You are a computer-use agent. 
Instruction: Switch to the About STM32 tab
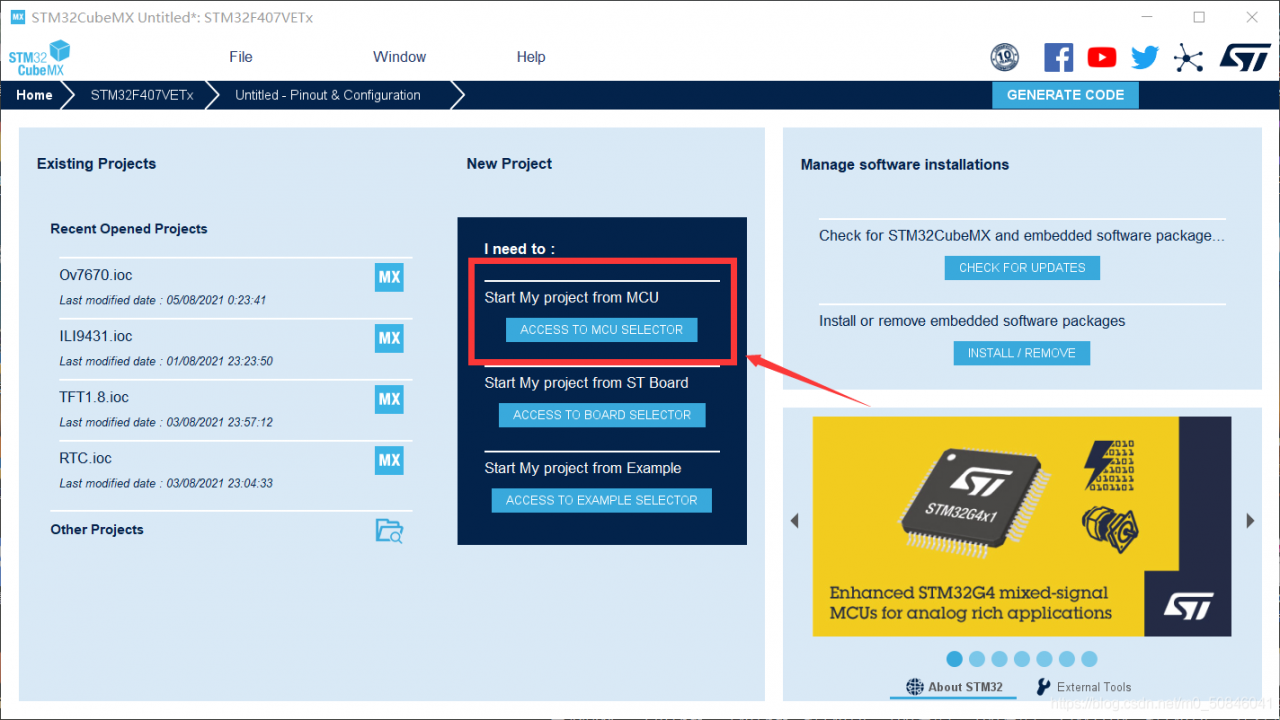pyautogui.click(x=954, y=687)
